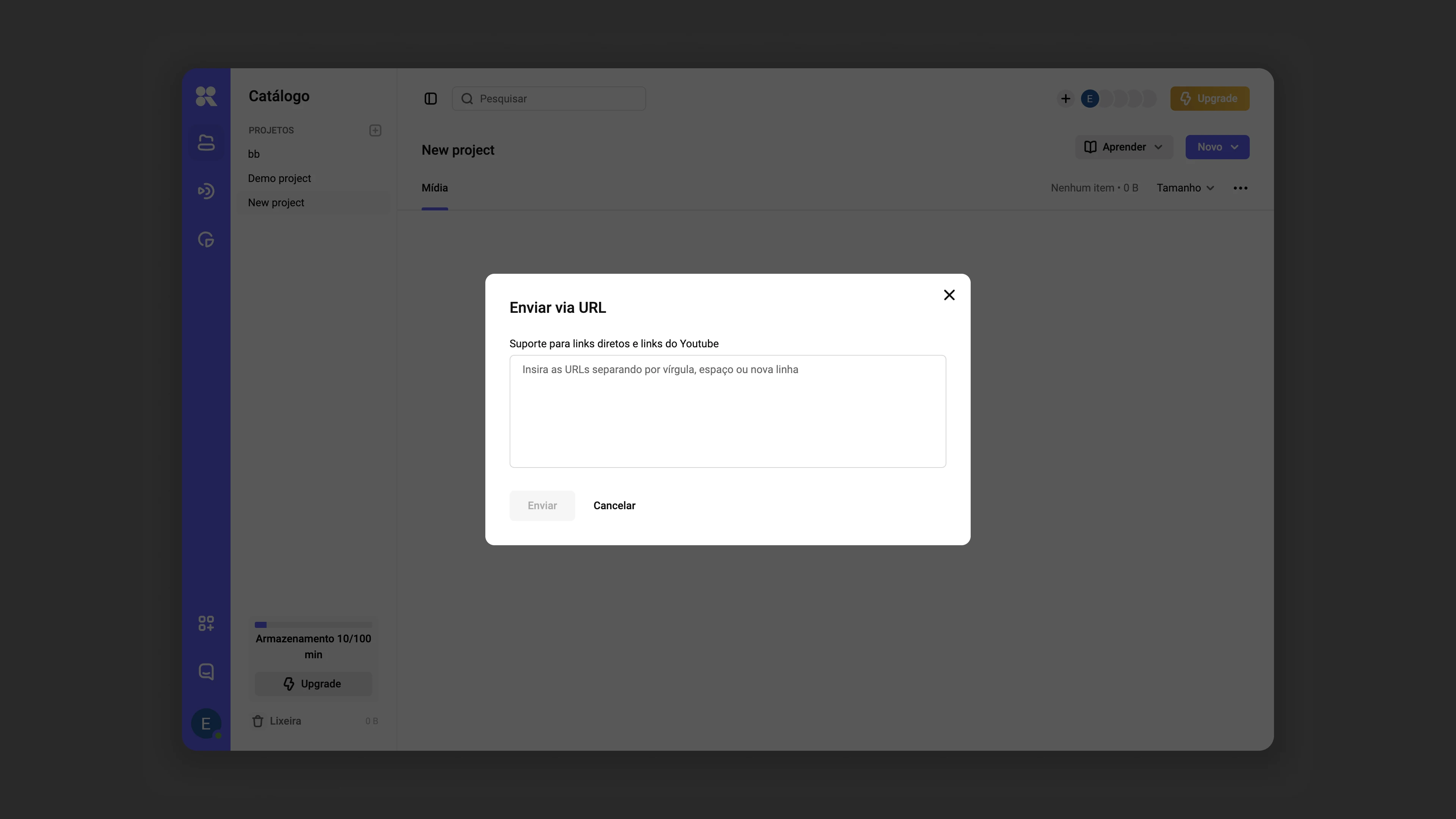Screen dimensions: 1456x819
Task: Switch to the Mídia tab
Action: click(x=435, y=188)
